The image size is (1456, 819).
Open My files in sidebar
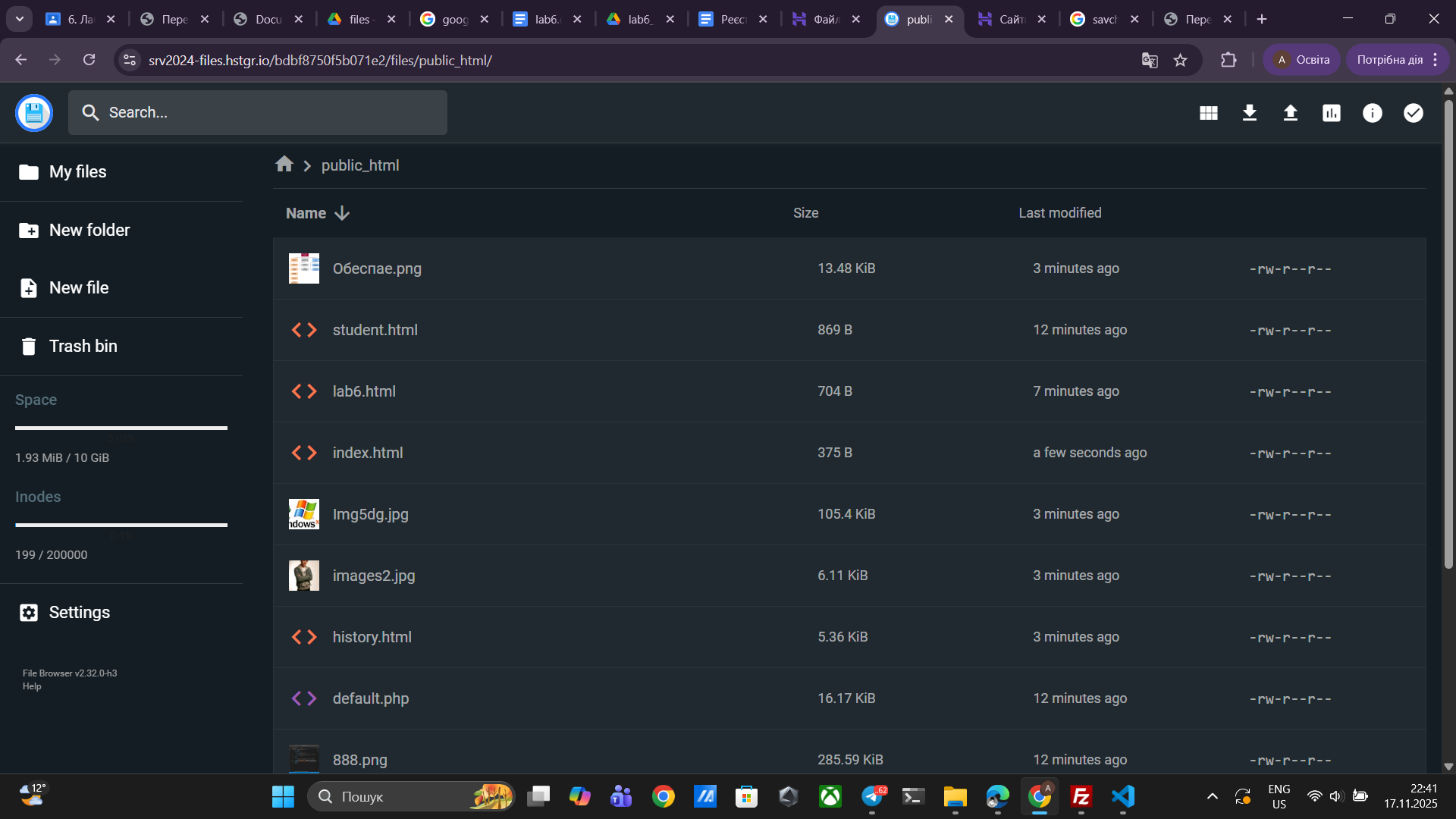pos(77,172)
